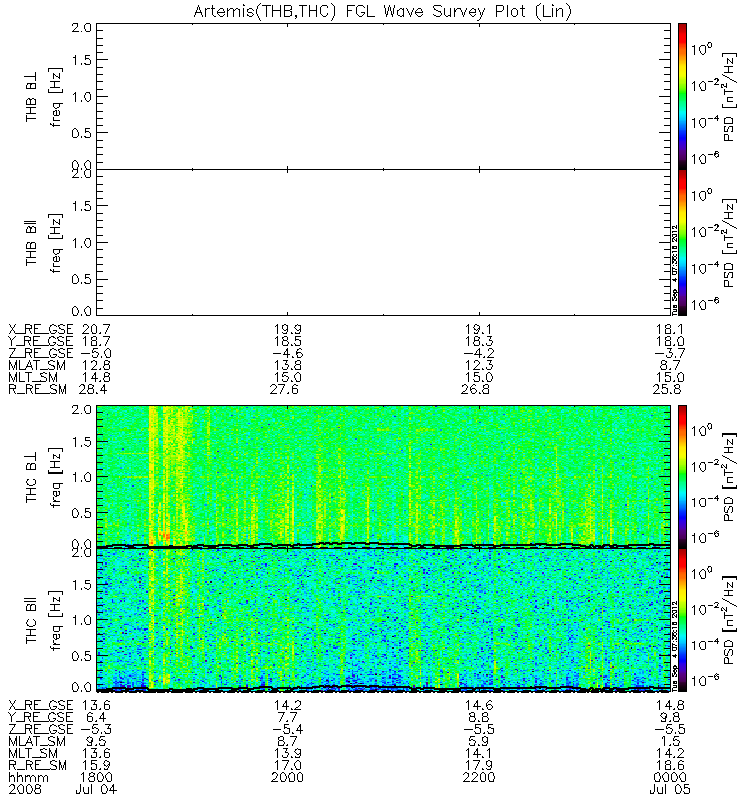Click inside the THC B⊥ spectrogram
750x800 pixels.
[x=383, y=476]
